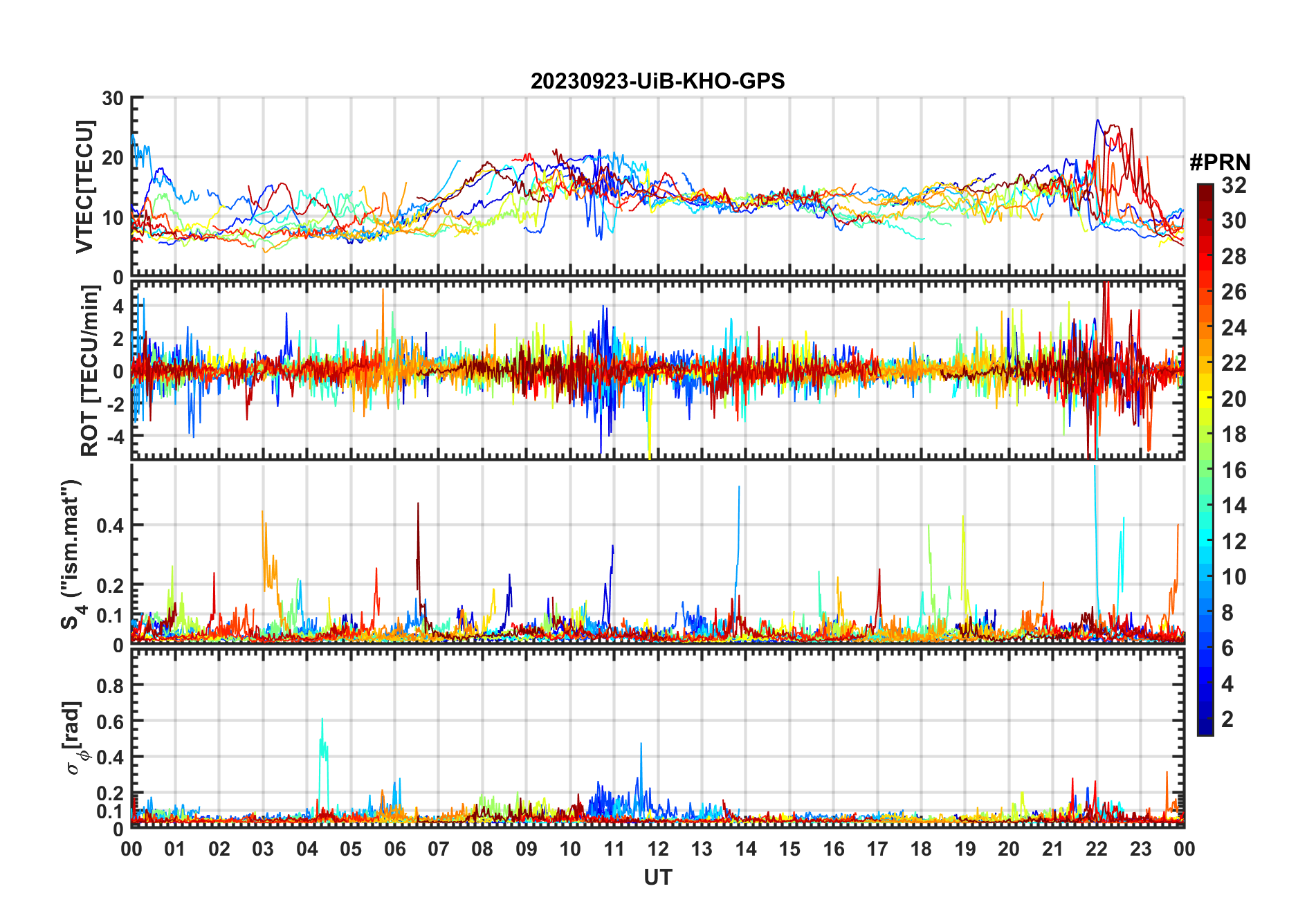
Task: Click the colorbar tick label "28"
Action: tap(1234, 257)
